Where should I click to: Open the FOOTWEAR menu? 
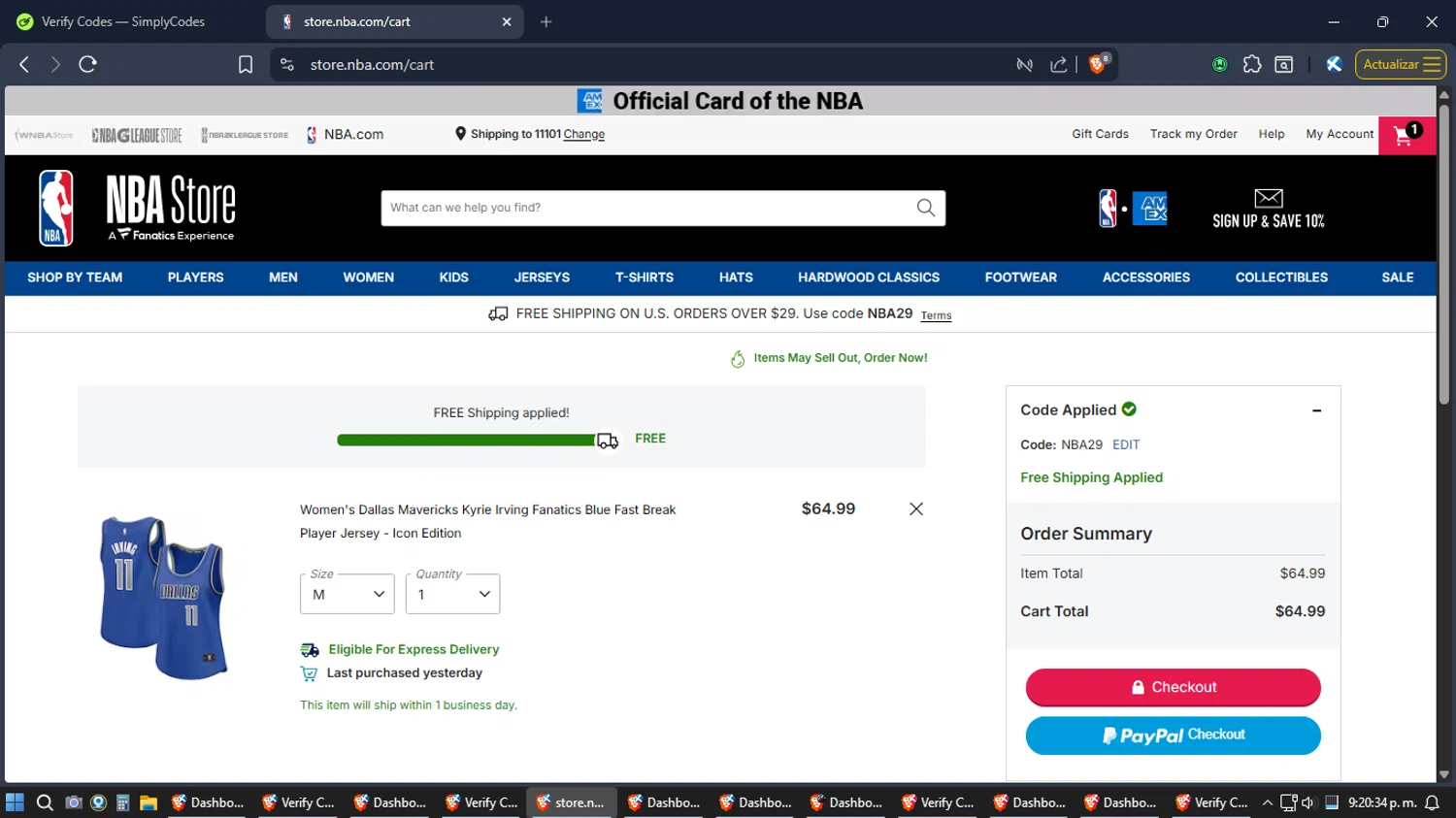click(1020, 278)
